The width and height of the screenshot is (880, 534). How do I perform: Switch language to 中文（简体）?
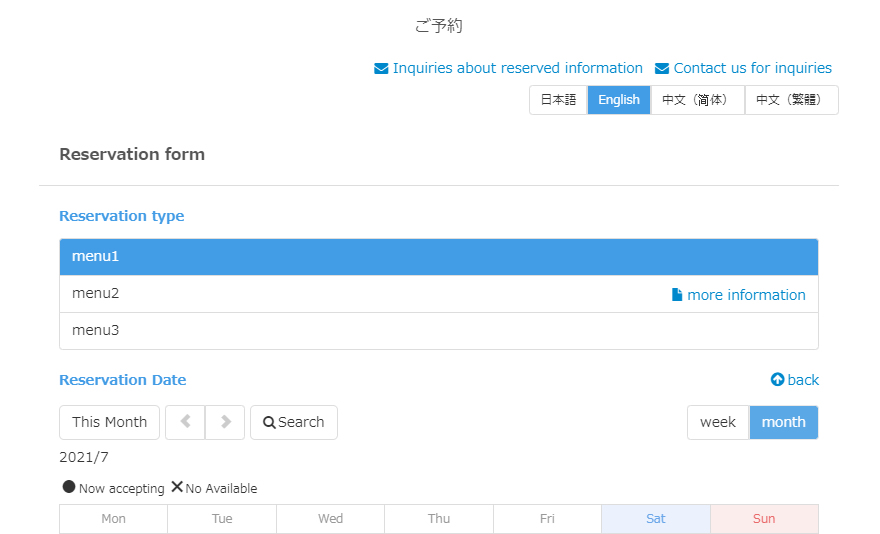697,100
